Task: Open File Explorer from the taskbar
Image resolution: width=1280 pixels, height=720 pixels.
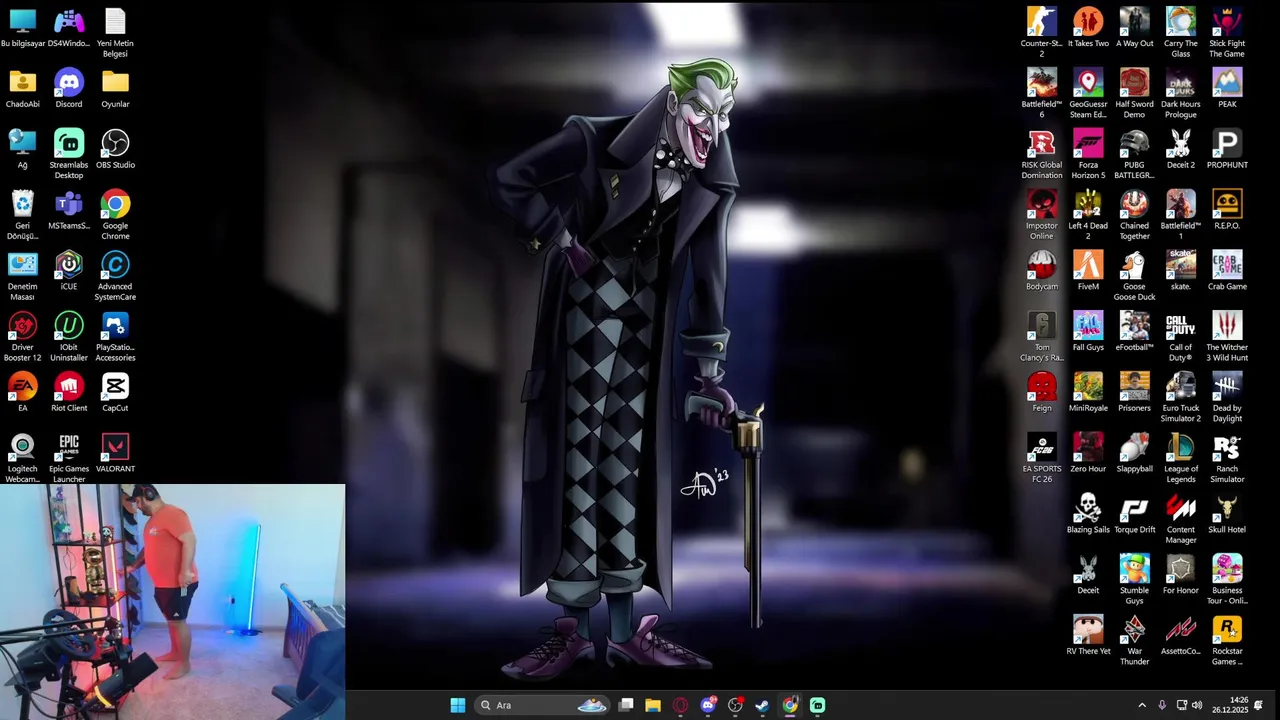Action: pyautogui.click(x=653, y=705)
